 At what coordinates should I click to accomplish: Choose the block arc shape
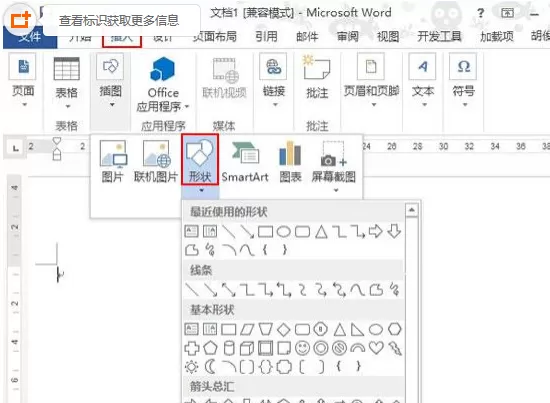tap(357, 348)
